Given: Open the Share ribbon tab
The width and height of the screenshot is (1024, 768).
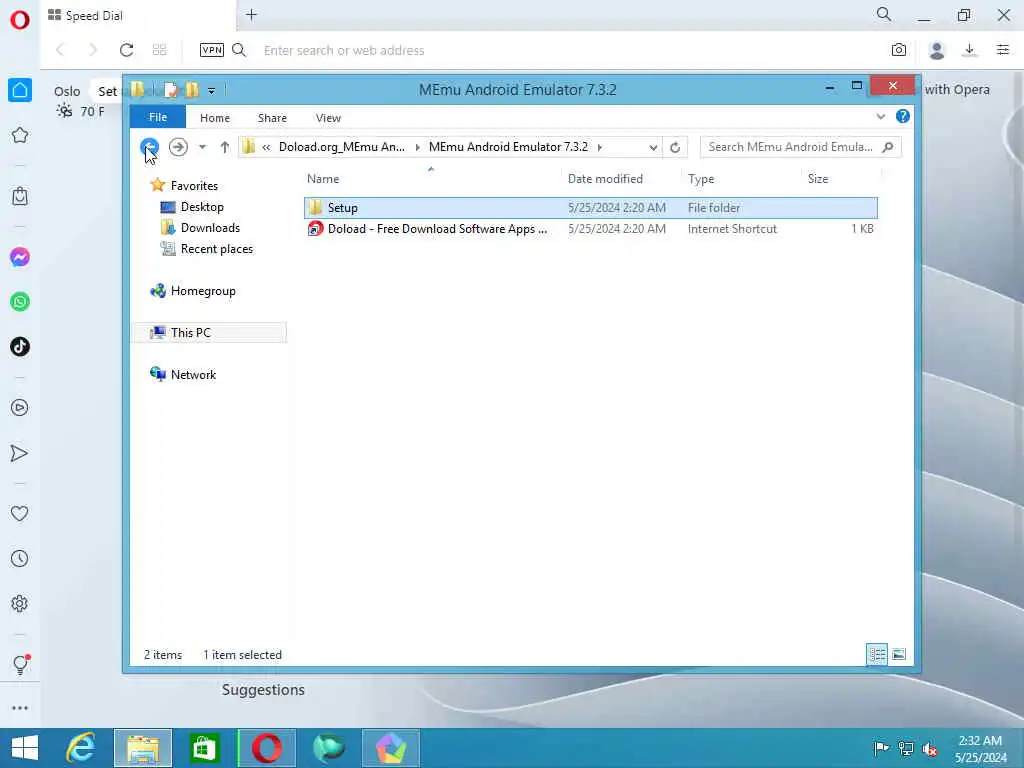Looking at the screenshot, I should tap(272, 118).
